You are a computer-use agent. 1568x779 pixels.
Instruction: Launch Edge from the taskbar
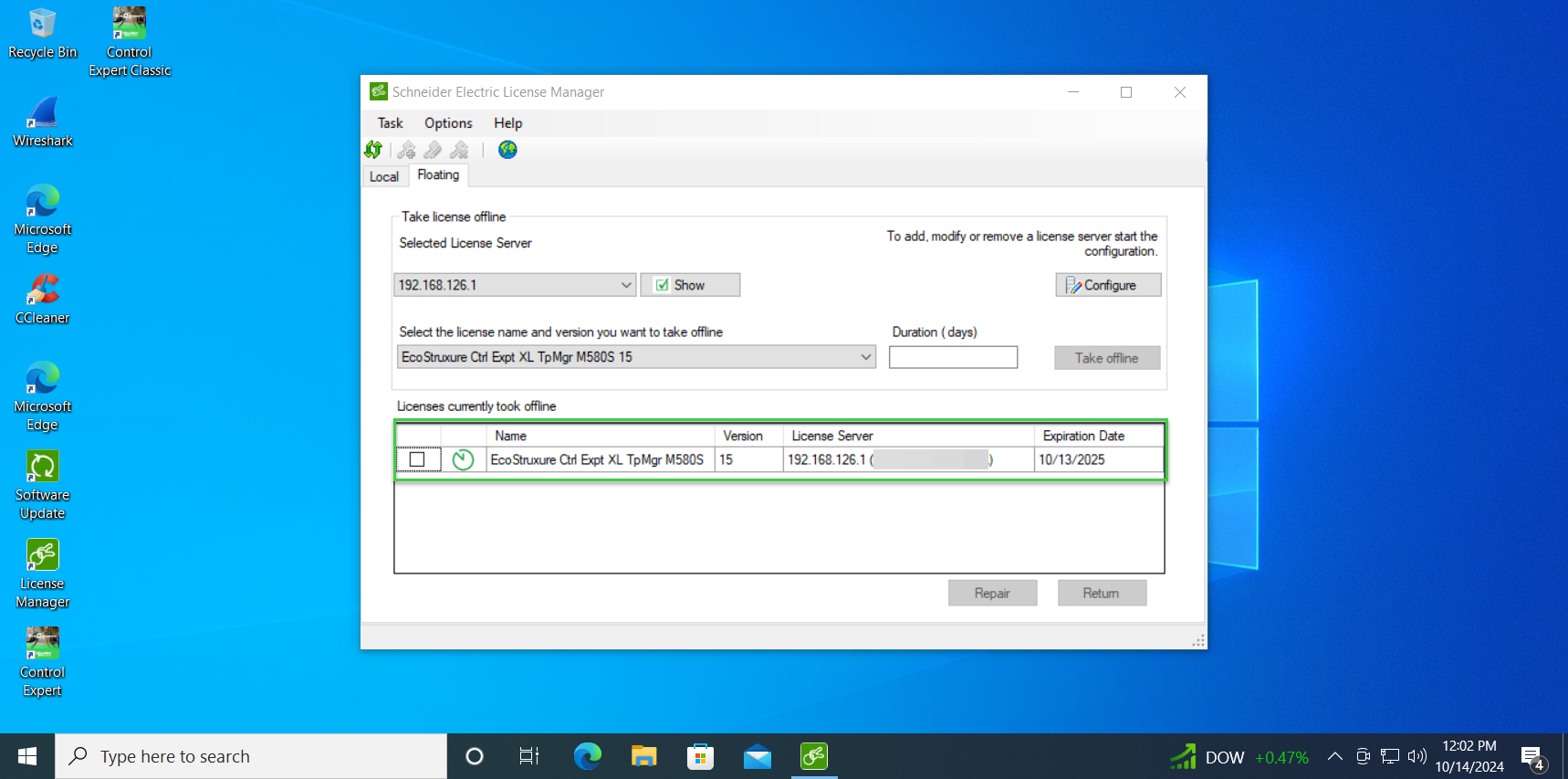click(x=588, y=756)
